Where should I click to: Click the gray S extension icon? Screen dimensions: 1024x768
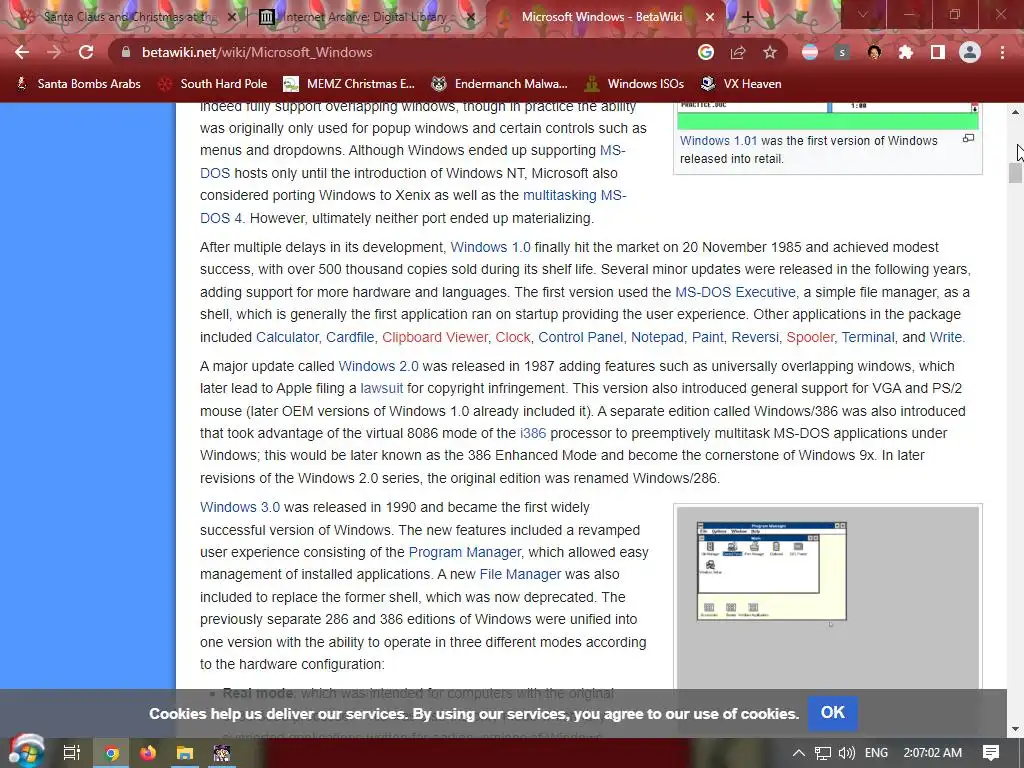[x=842, y=52]
